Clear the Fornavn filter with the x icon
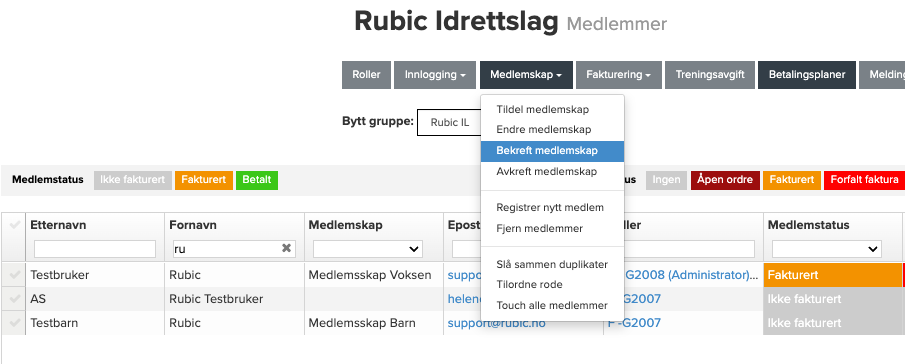Viewport: 905px width, 364px height. pyautogui.click(x=286, y=248)
